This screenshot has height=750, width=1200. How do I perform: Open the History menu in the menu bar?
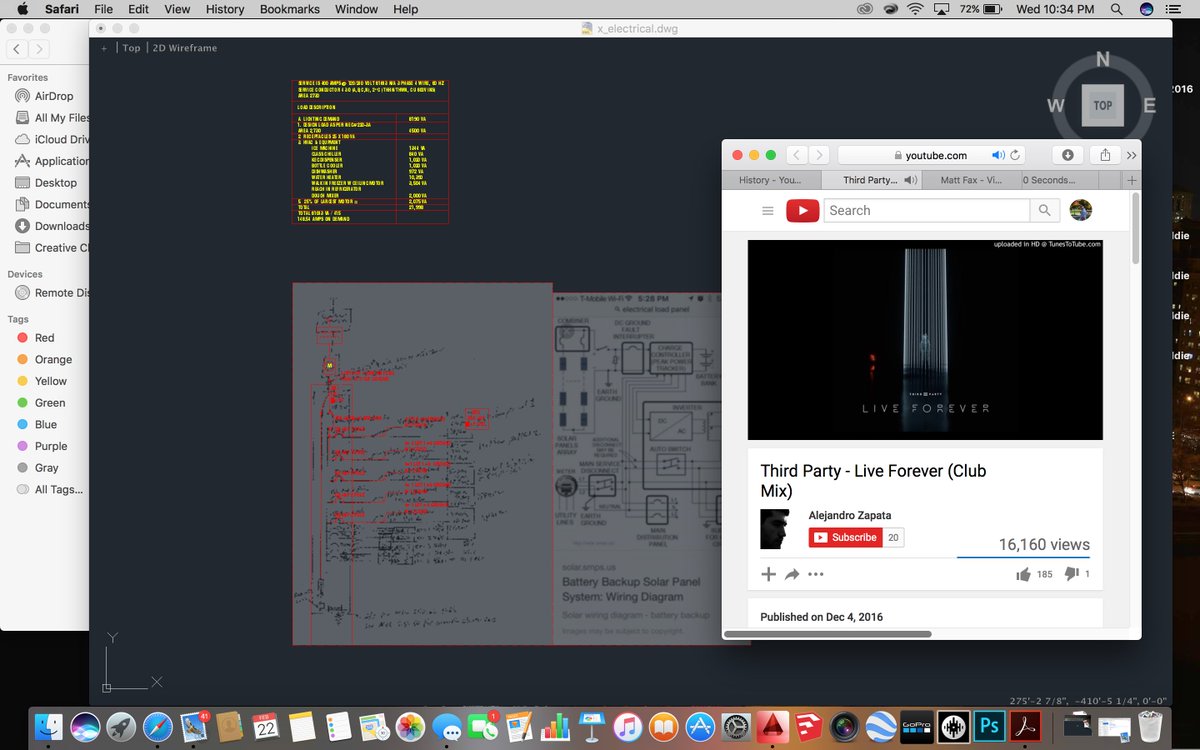click(x=225, y=9)
